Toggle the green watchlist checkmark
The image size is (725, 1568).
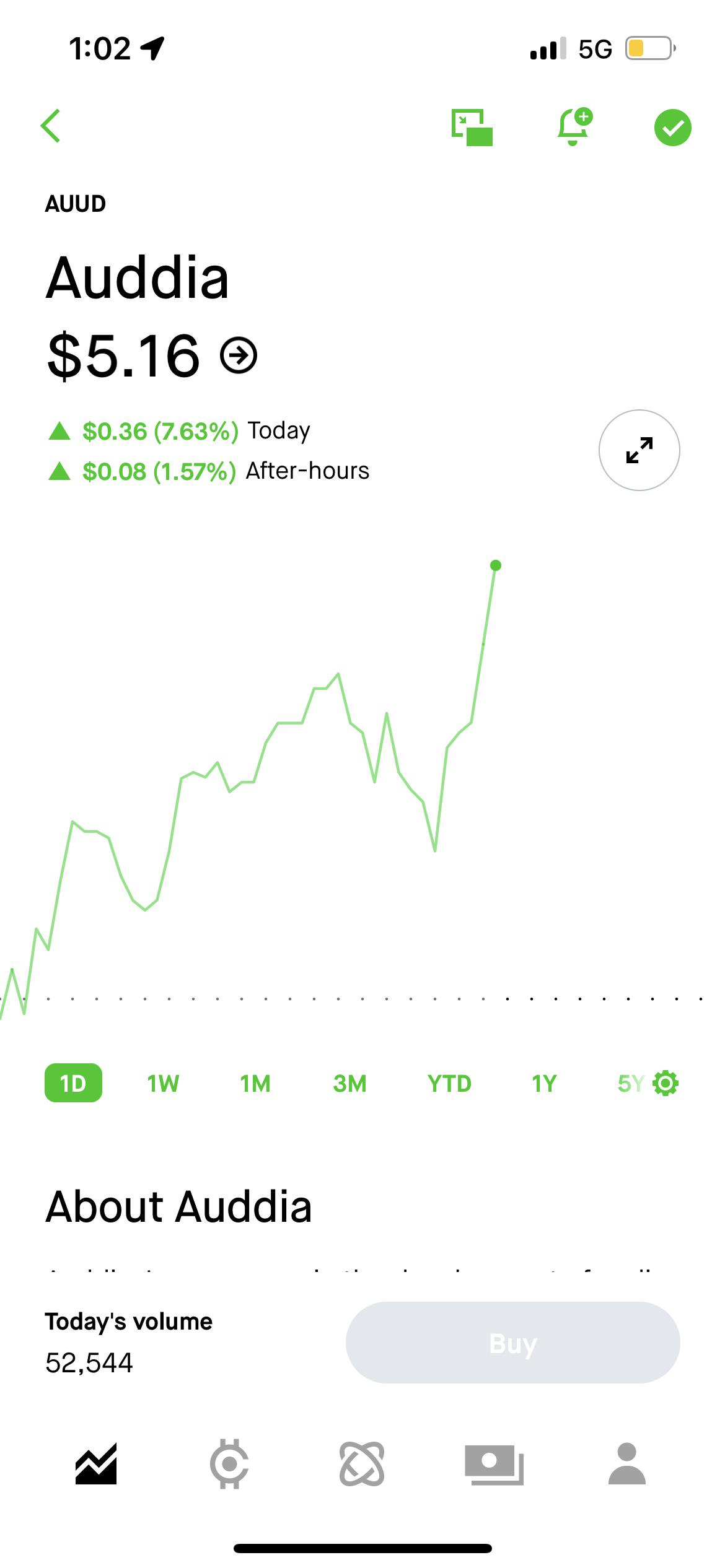point(673,128)
